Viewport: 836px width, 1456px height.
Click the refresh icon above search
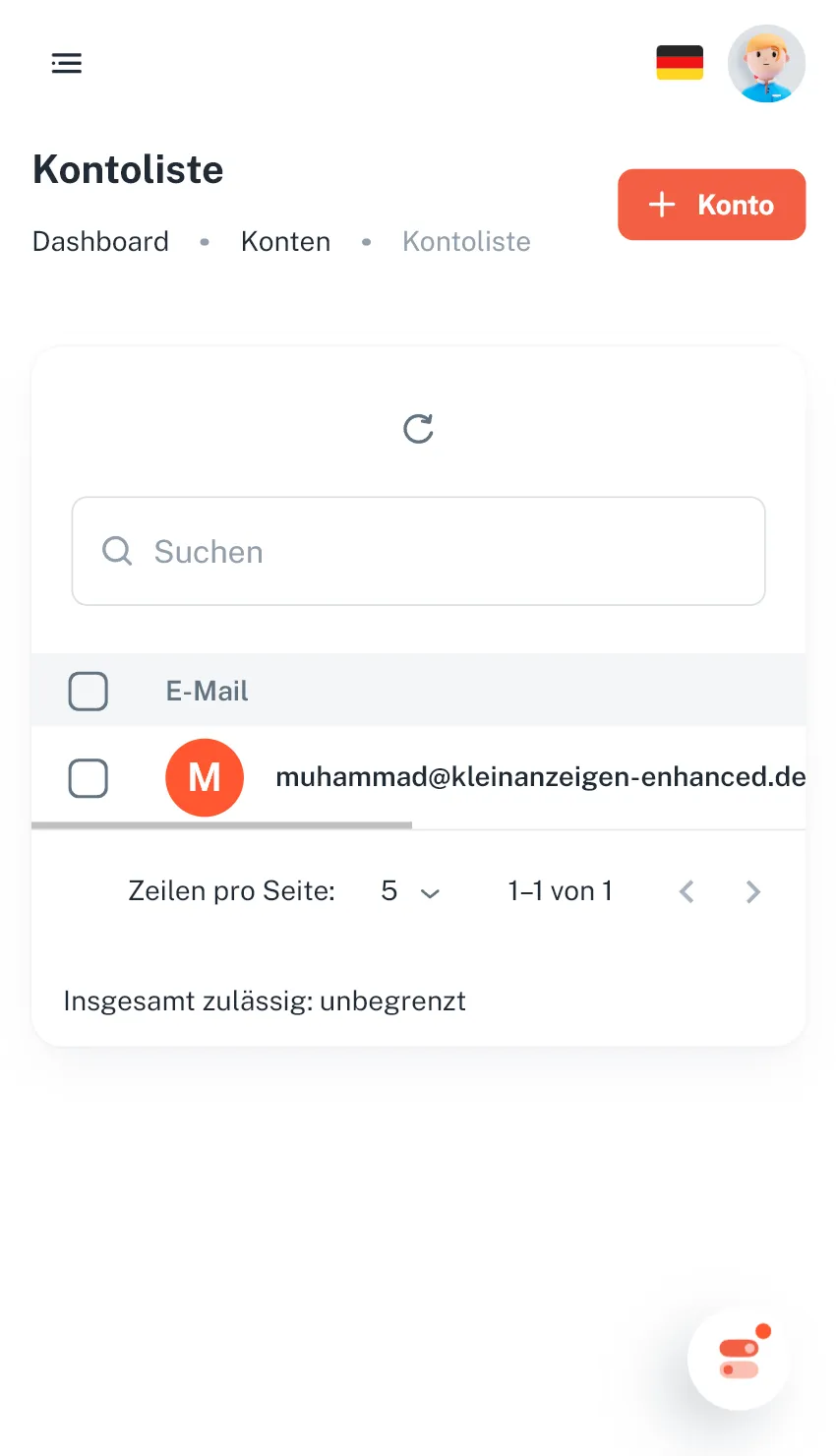tap(418, 429)
